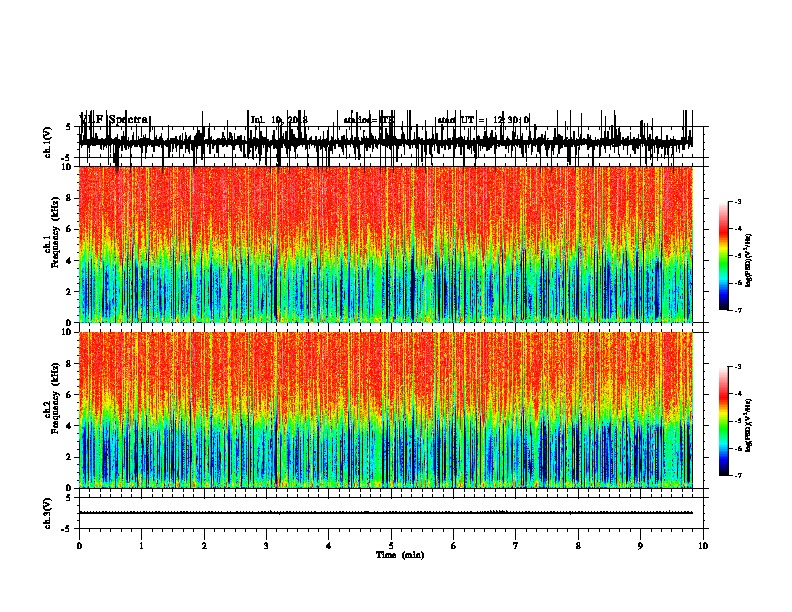Click the '0' tick on the time axis
Screen dimensions: 792x612
click(79, 545)
